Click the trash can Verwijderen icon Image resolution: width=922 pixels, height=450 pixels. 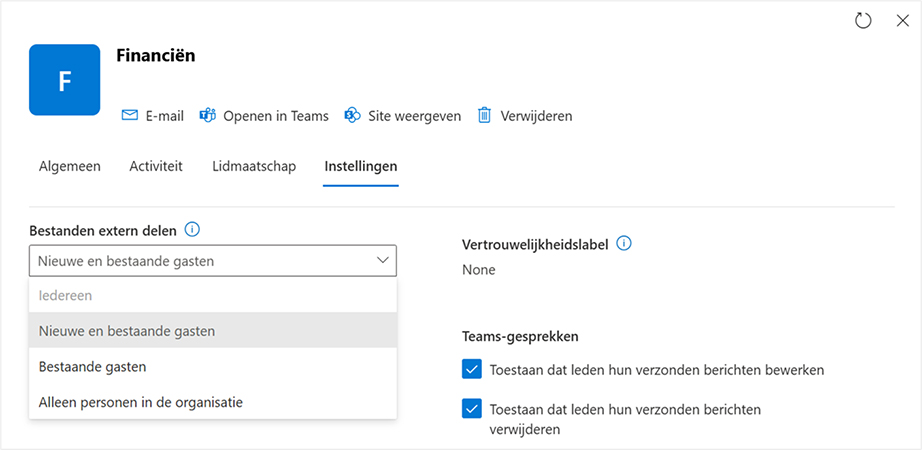click(484, 115)
